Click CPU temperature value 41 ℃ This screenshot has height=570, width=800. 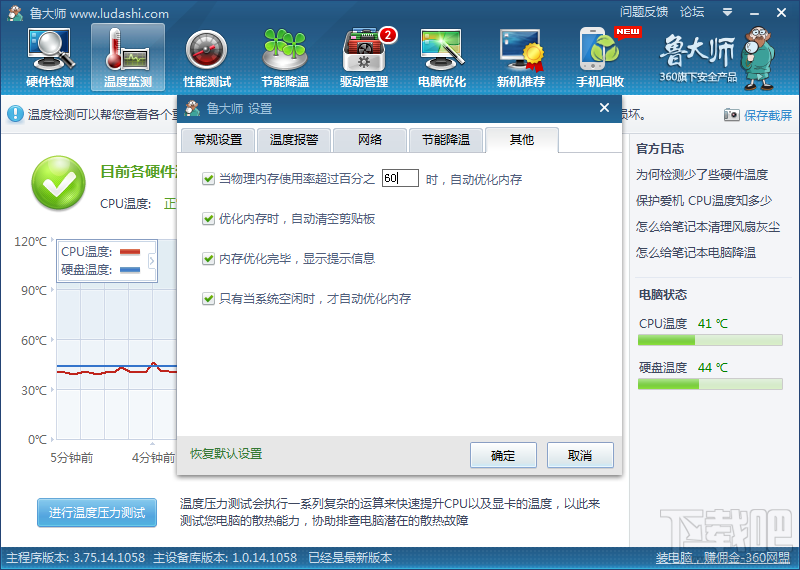(713, 324)
